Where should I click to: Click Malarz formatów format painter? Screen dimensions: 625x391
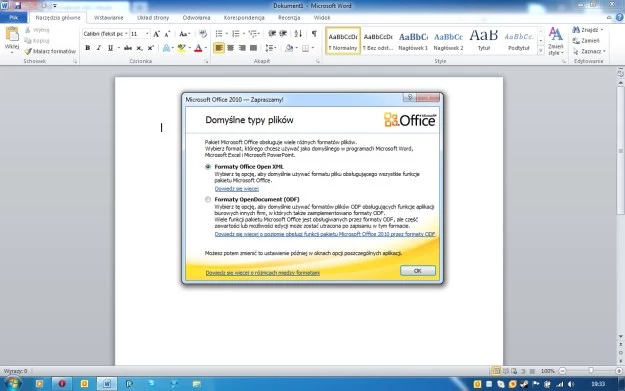point(50,51)
